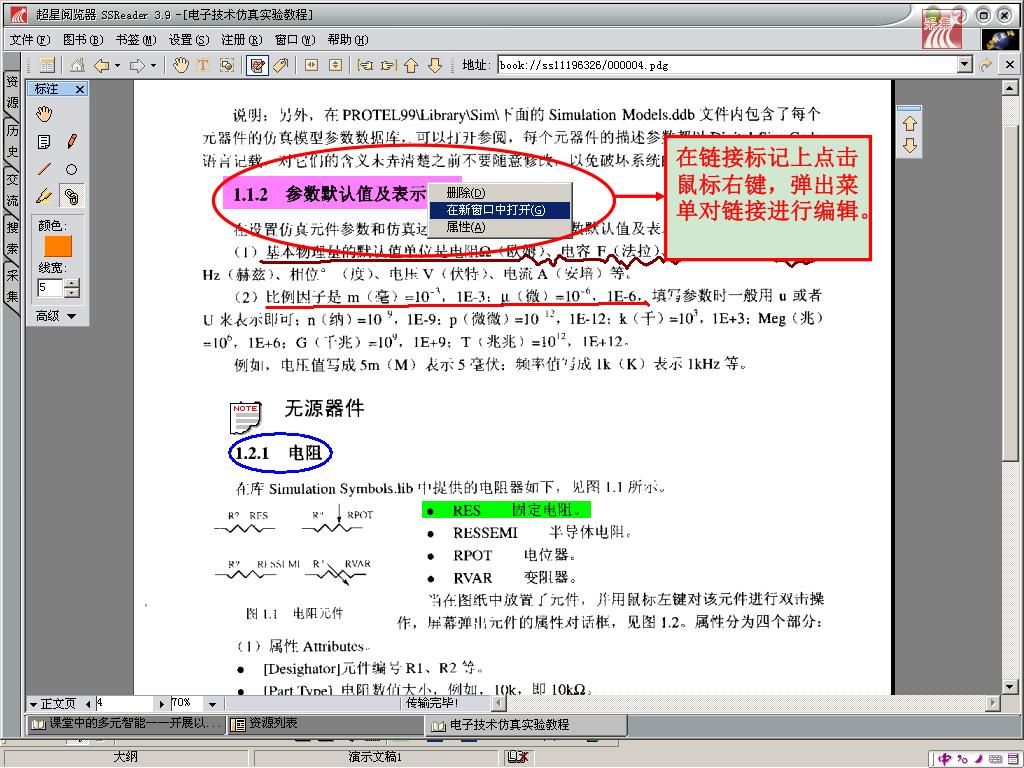The image size is (1024, 768).
Task: Click the chapter contents toolbar icon
Action: coord(47,65)
